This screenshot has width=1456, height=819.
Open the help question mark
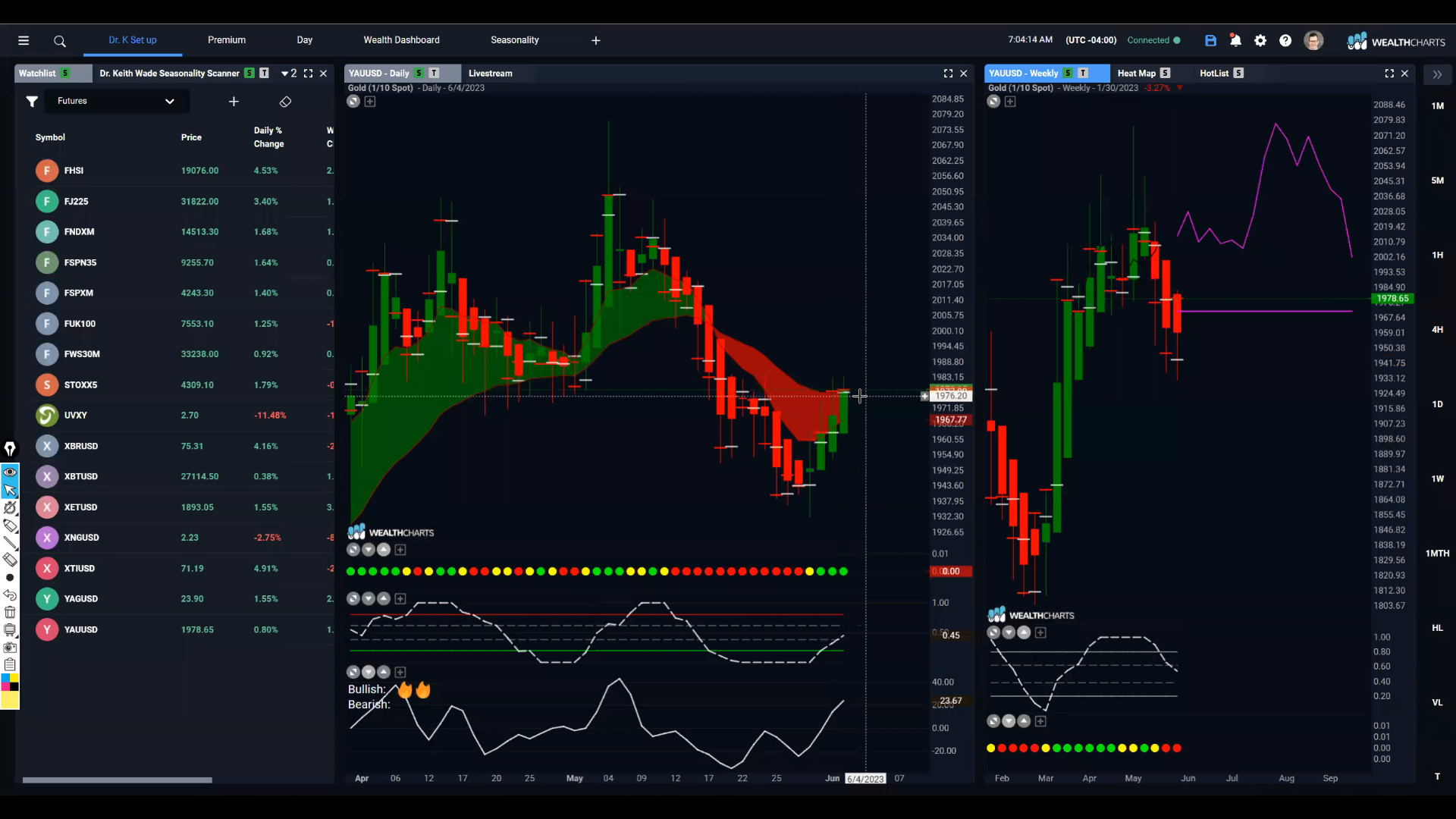1285,41
